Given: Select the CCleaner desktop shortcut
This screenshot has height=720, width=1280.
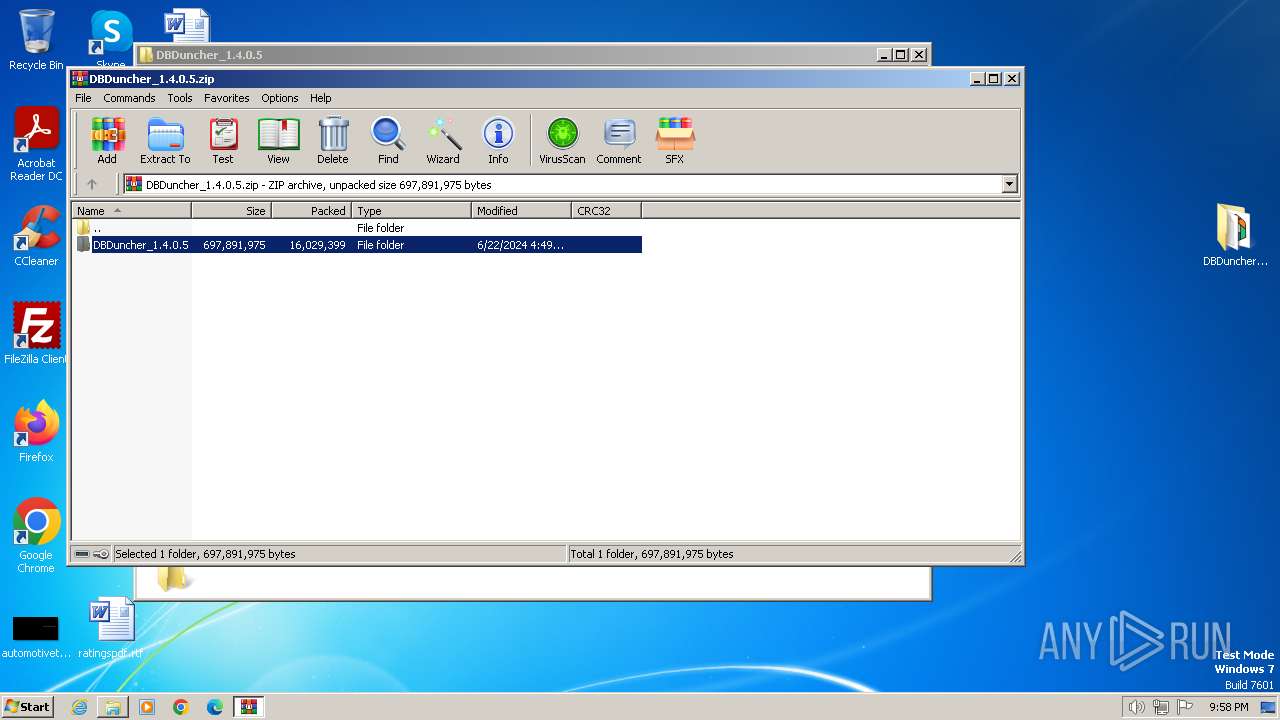Looking at the screenshot, I should (x=36, y=236).
